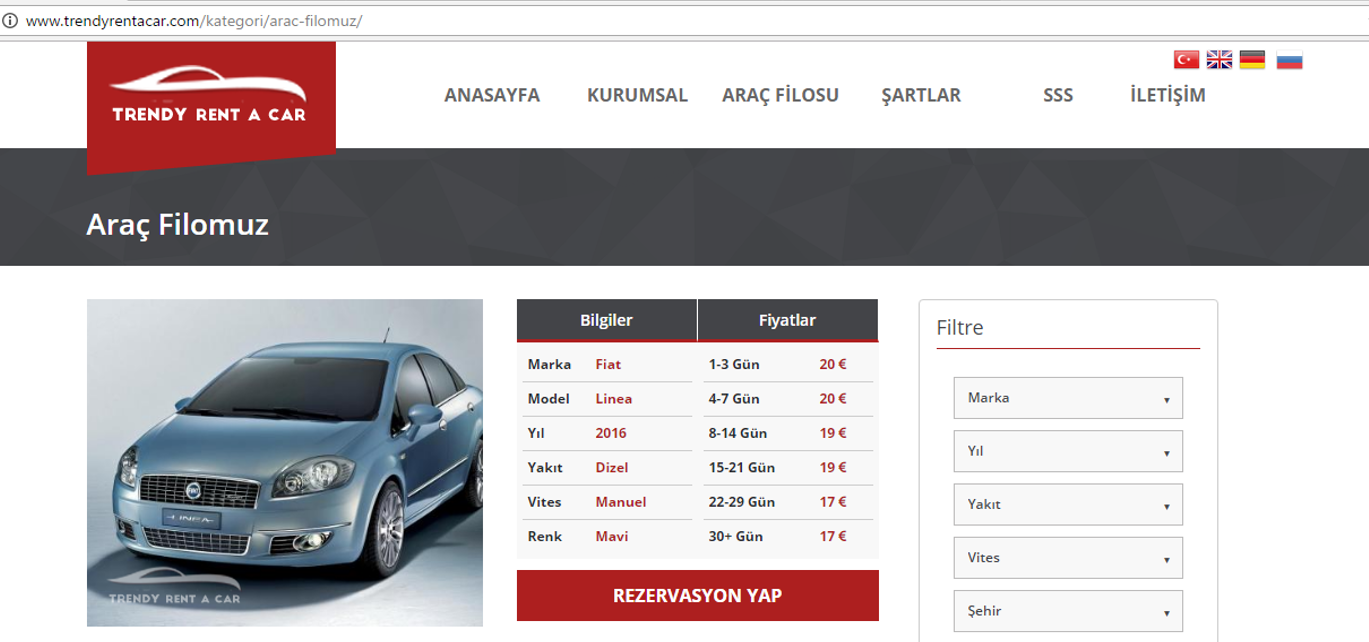The height and width of the screenshot is (642, 1369).
Task: Expand the Yakıt filter dropdown
Action: coord(1068,505)
